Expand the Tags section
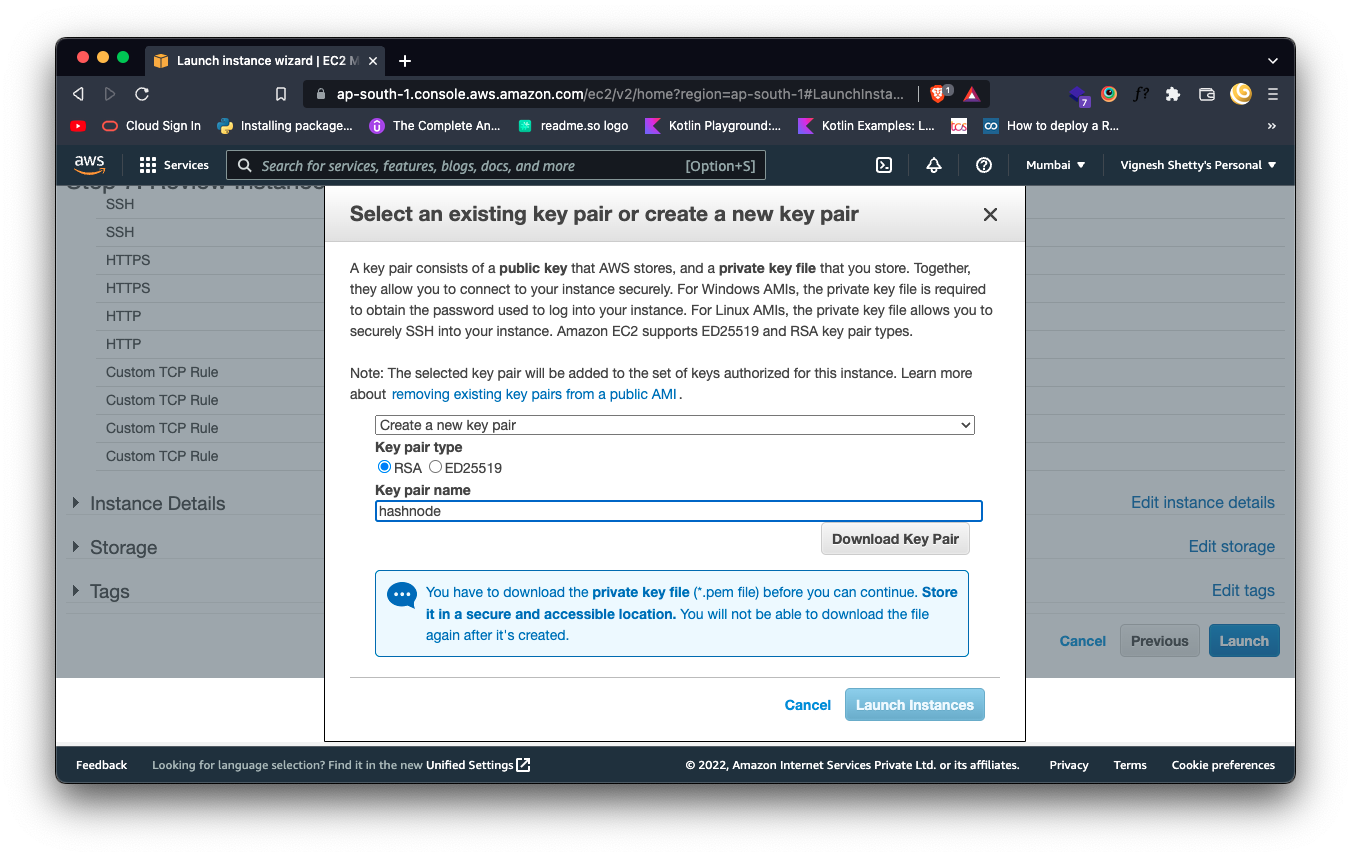 pyautogui.click(x=76, y=591)
